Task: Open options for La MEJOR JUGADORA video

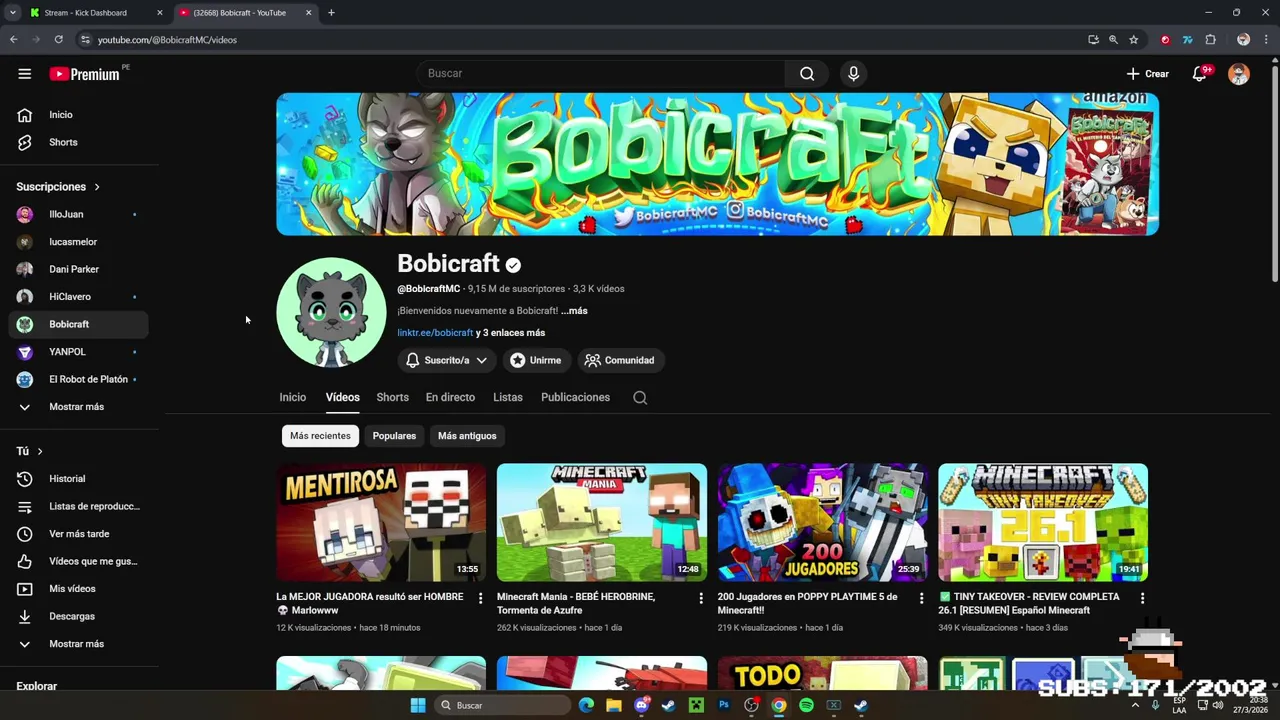Action: coord(480,598)
